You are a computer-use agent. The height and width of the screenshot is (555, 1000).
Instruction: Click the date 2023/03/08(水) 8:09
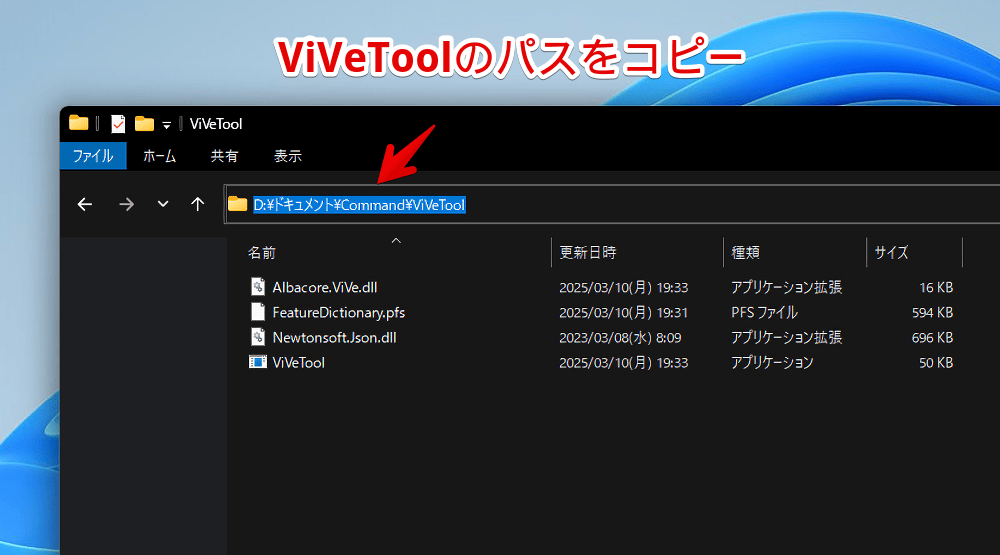click(620, 337)
